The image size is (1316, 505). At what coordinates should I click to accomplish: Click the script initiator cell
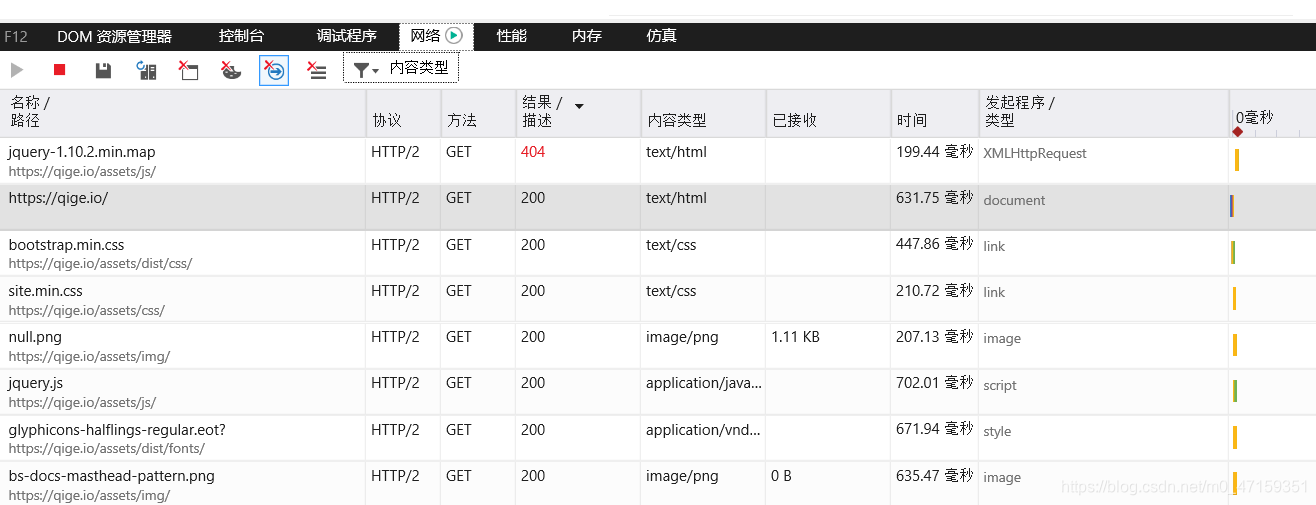tap(1000, 385)
